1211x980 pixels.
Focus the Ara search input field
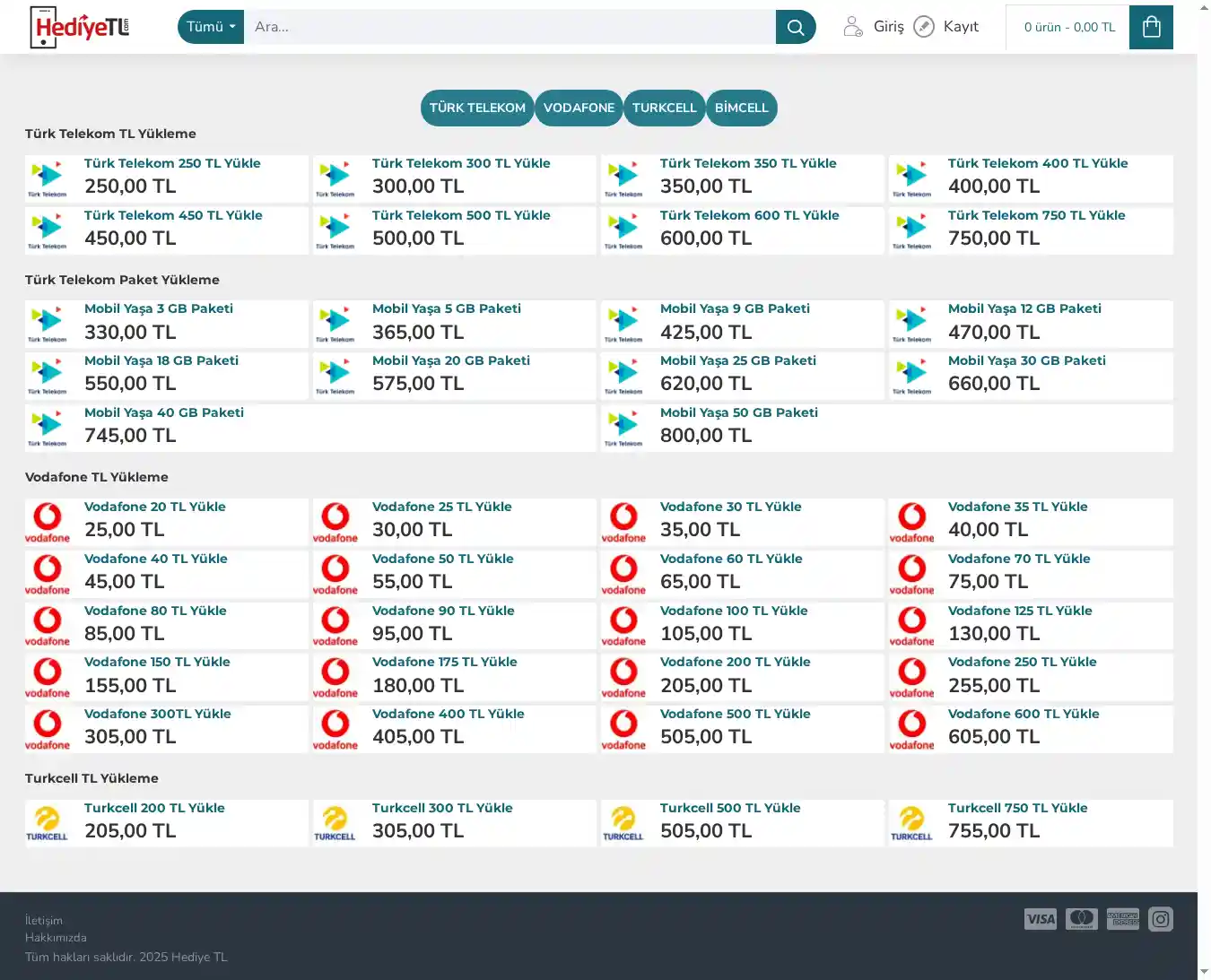(x=510, y=27)
